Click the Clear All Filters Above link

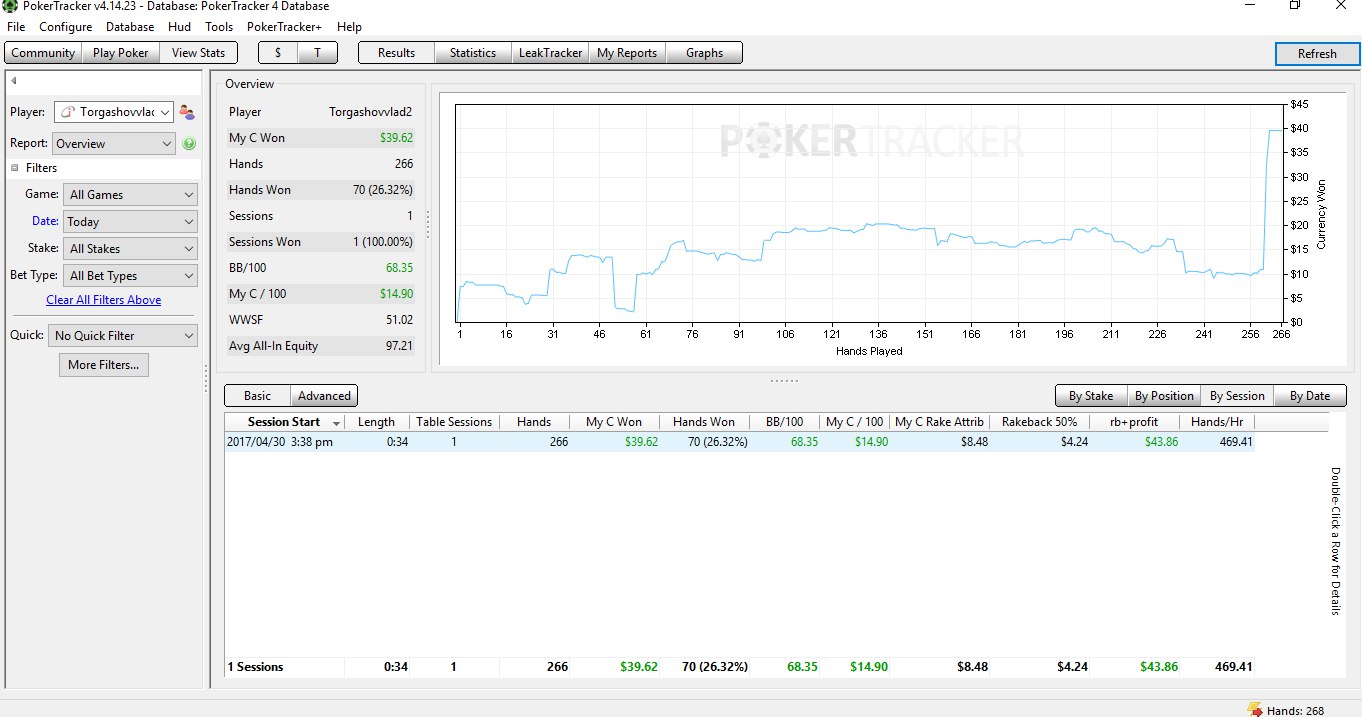103,300
